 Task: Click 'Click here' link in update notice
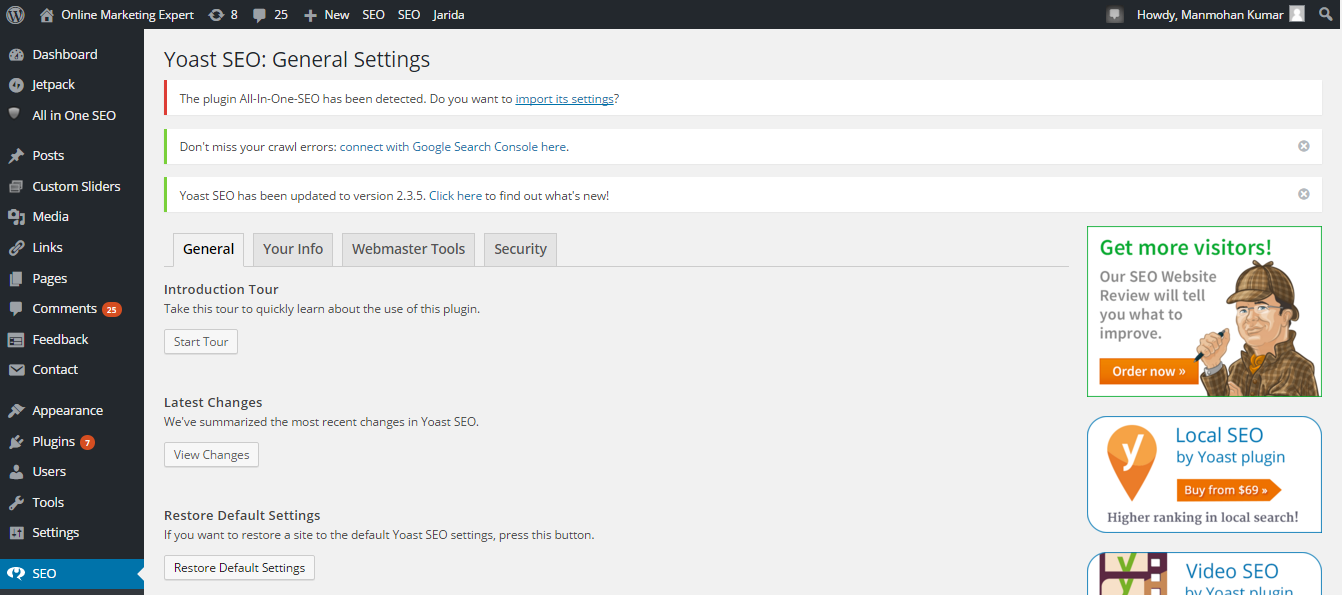(455, 195)
